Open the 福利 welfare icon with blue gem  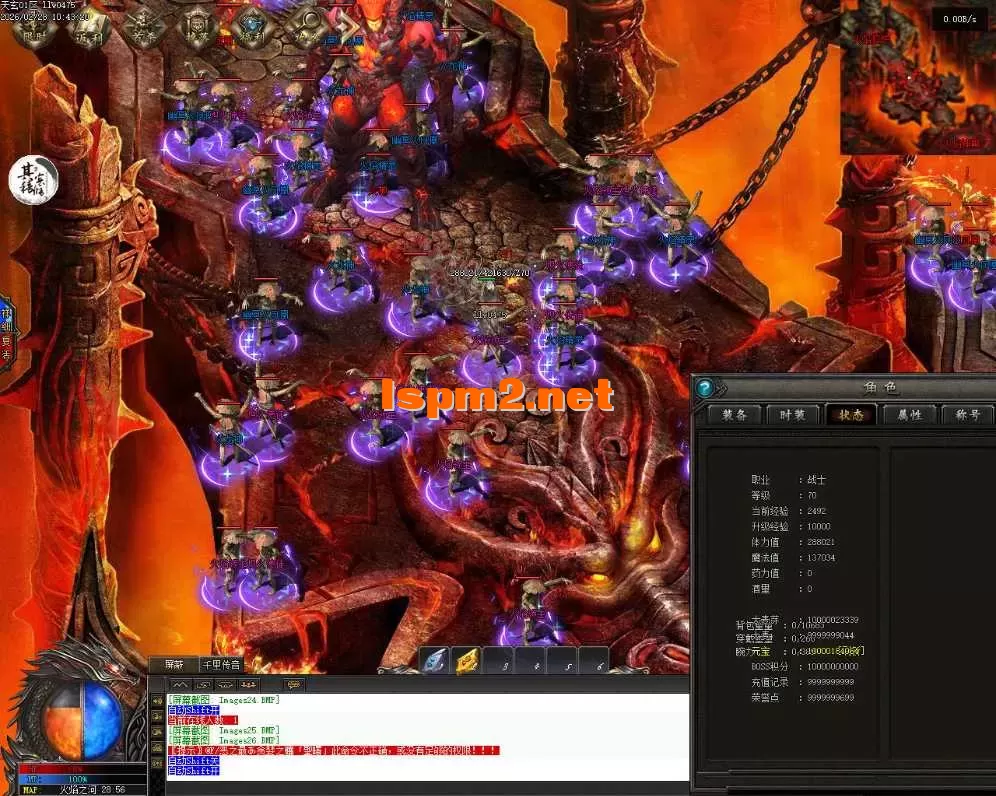coord(252,29)
